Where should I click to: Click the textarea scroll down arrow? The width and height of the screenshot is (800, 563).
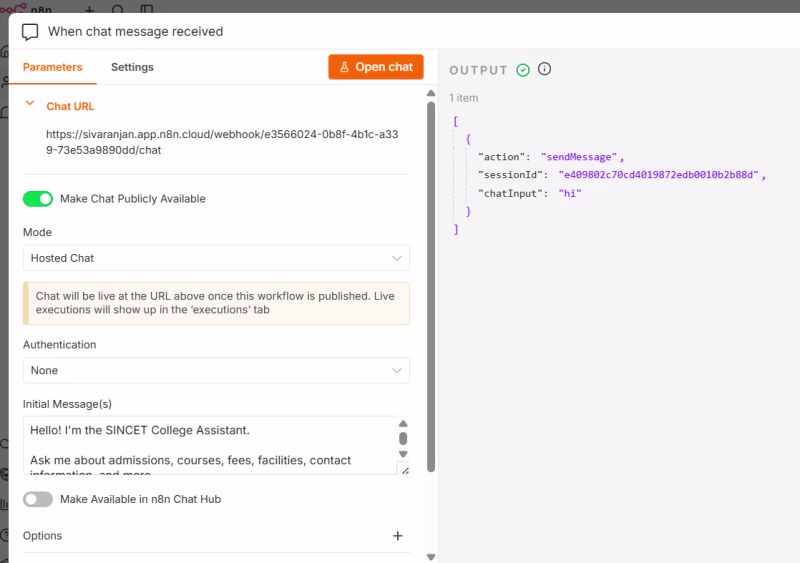(x=403, y=454)
